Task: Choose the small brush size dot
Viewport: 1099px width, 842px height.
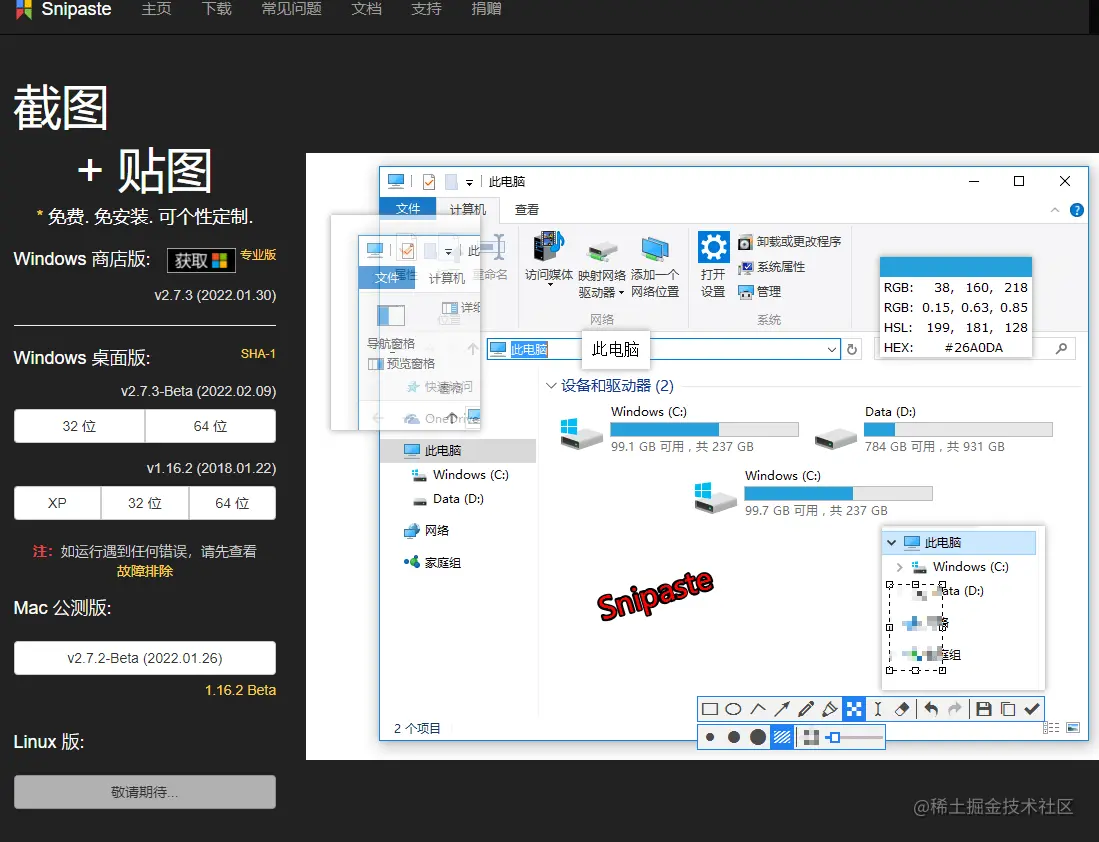Action: click(710, 737)
